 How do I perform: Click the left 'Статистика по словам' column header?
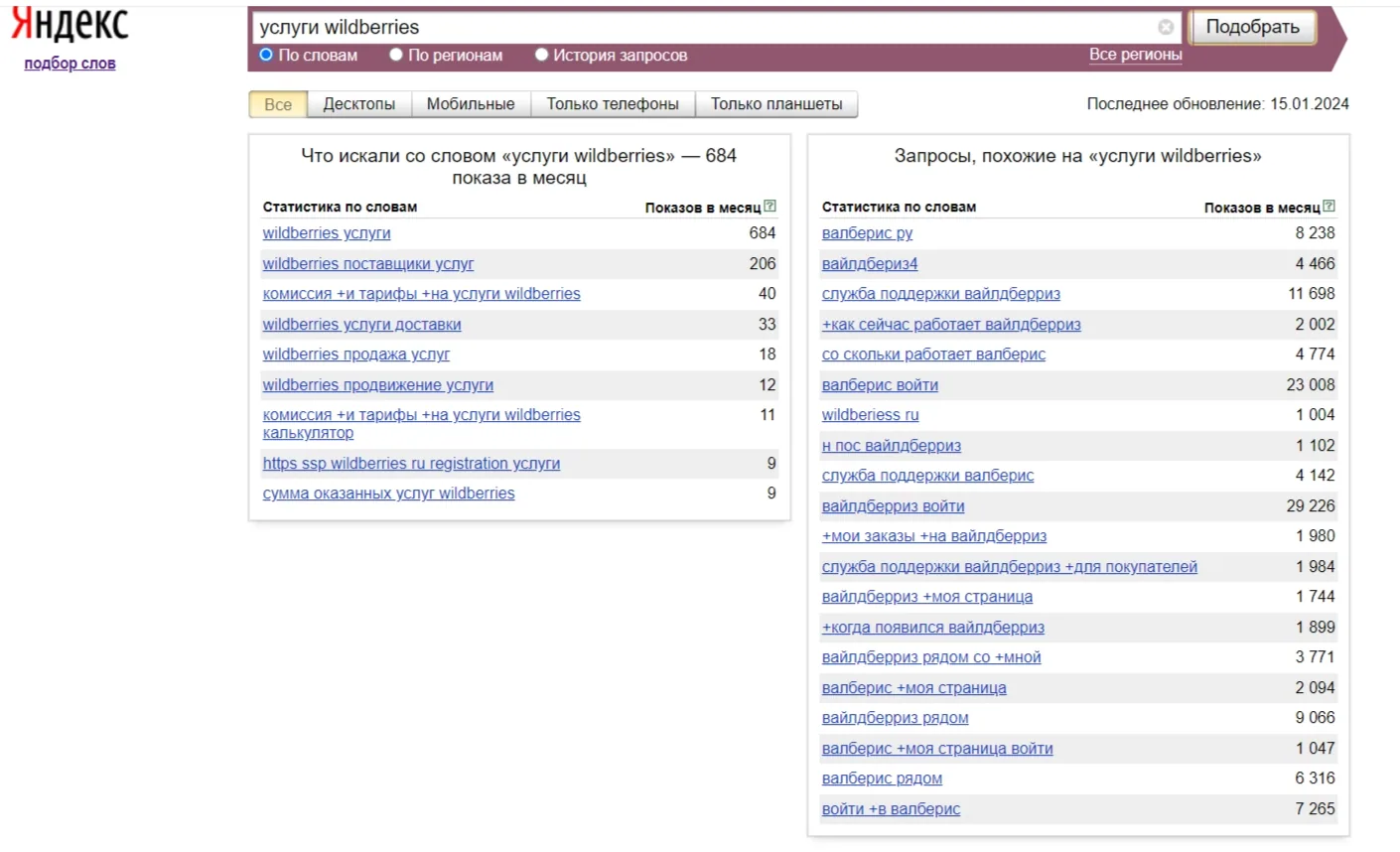(x=340, y=207)
